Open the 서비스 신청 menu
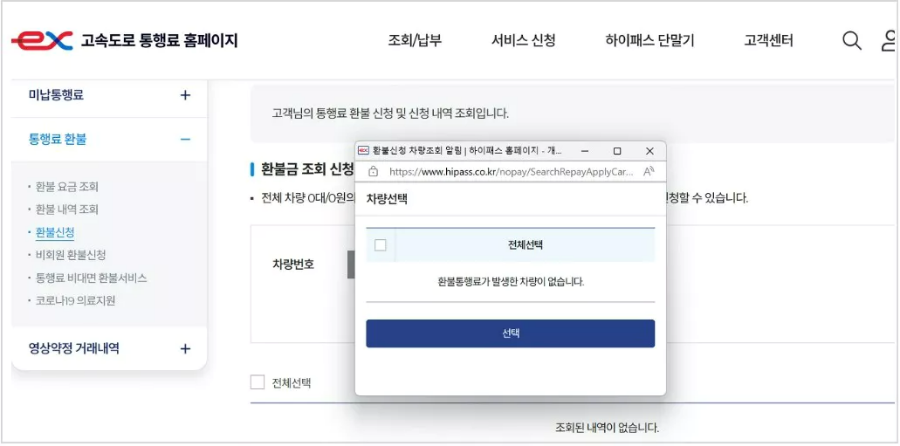The width and height of the screenshot is (900, 446). (523, 41)
